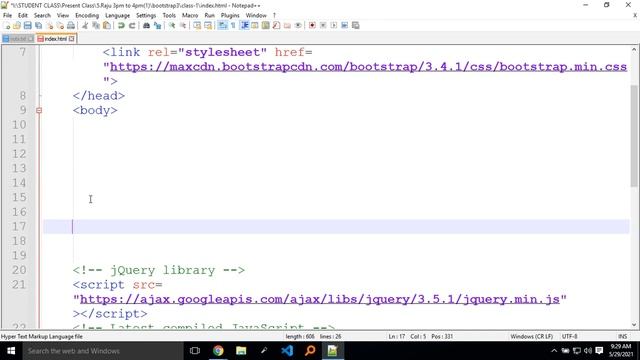Viewport: 640px width, 360px height.
Task: Play recorded macro toolbar button
Action: click(x=334, y=25)
